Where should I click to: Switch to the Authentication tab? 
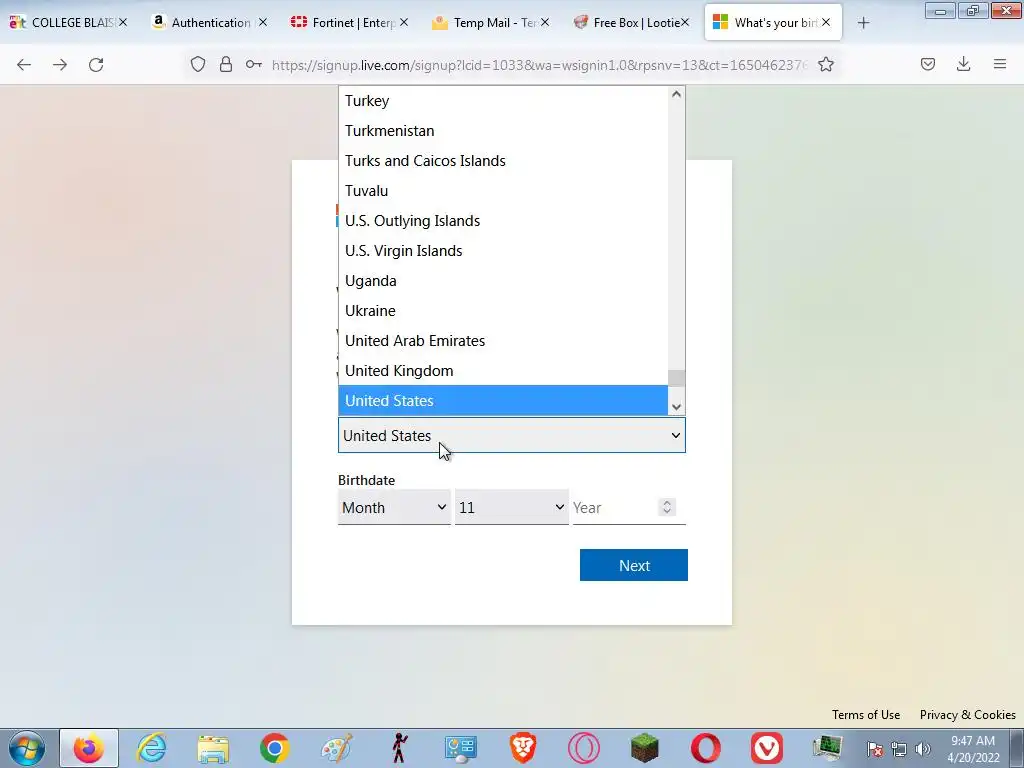pyautogui.click(x=210, y=22)
